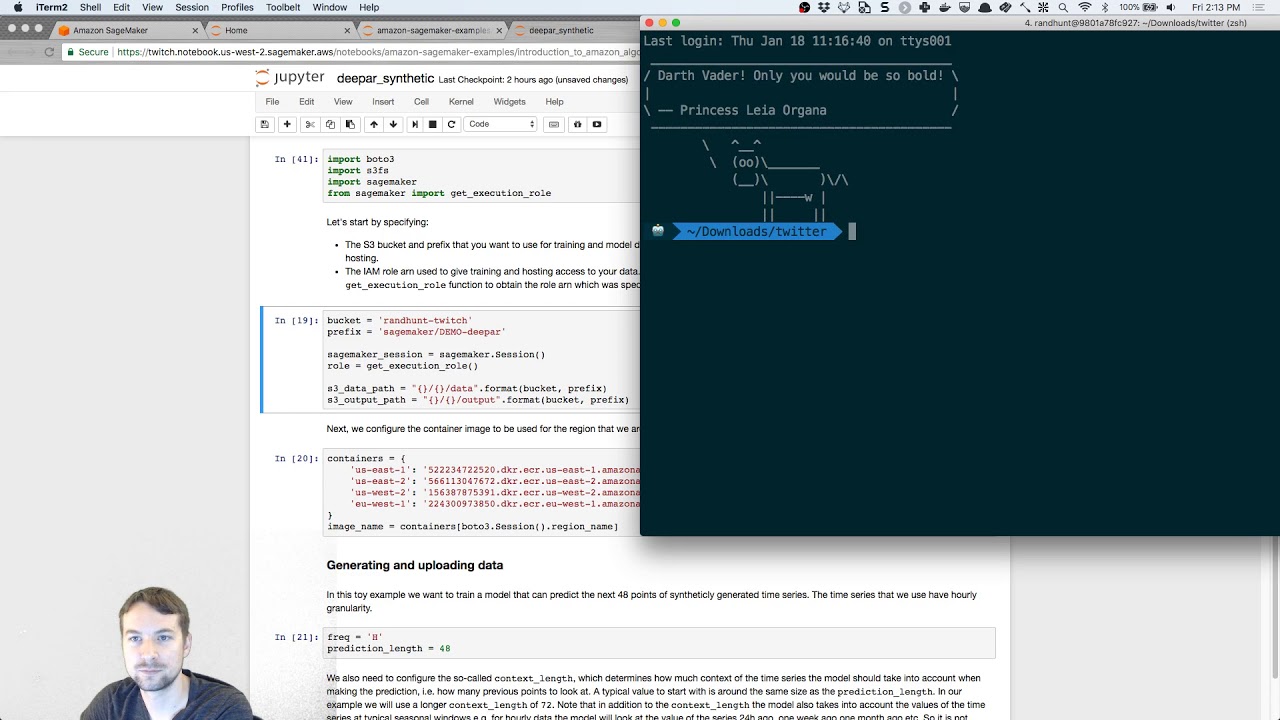Run the selected cell icon
This screenshot has width=1280, height=720.
click(x=414, y=124)
